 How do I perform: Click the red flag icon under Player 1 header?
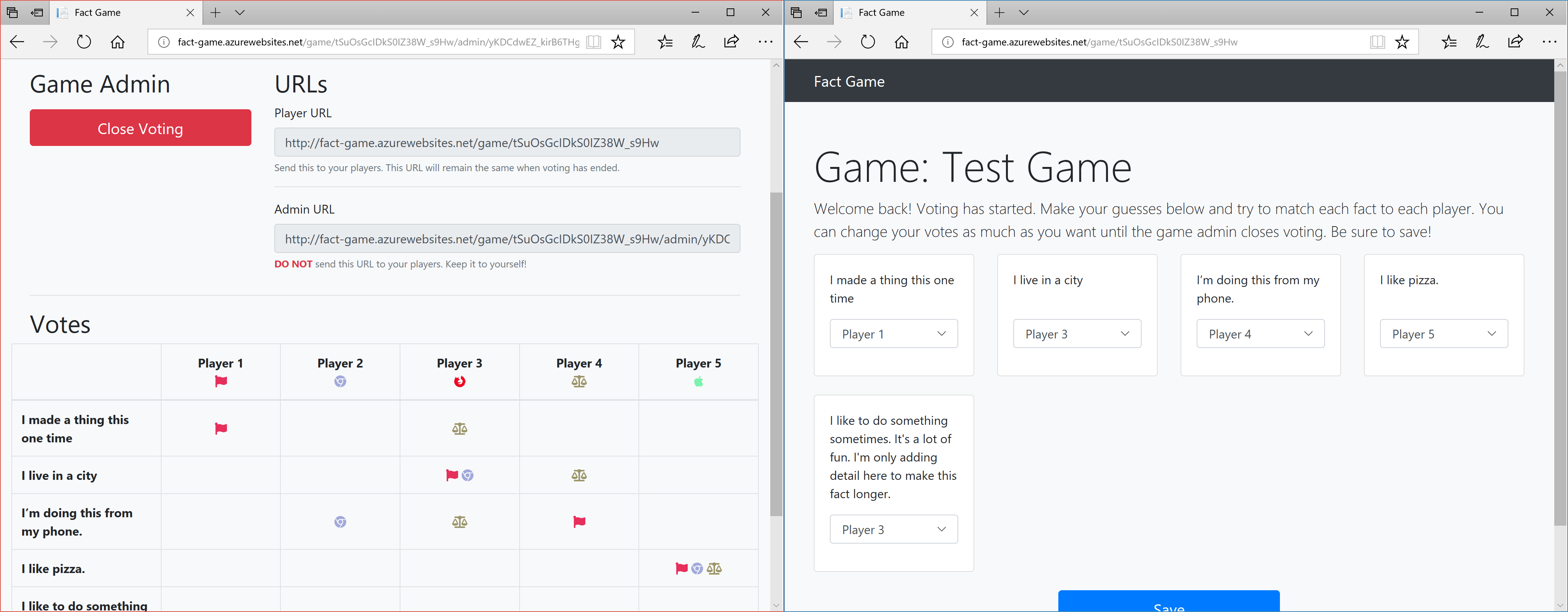(x=221, y=381)
